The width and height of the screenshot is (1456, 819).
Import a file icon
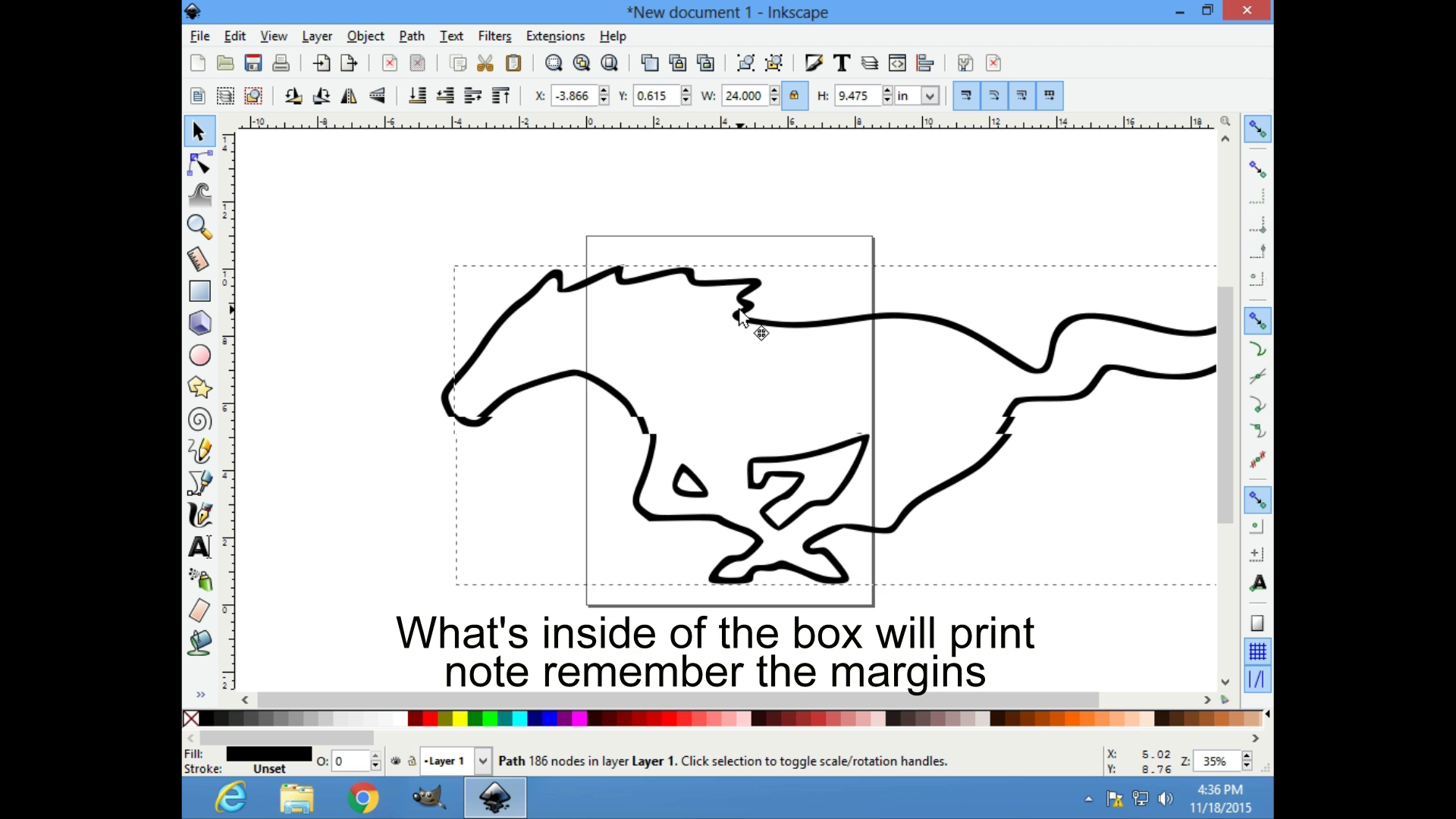(x=322, y=63)
